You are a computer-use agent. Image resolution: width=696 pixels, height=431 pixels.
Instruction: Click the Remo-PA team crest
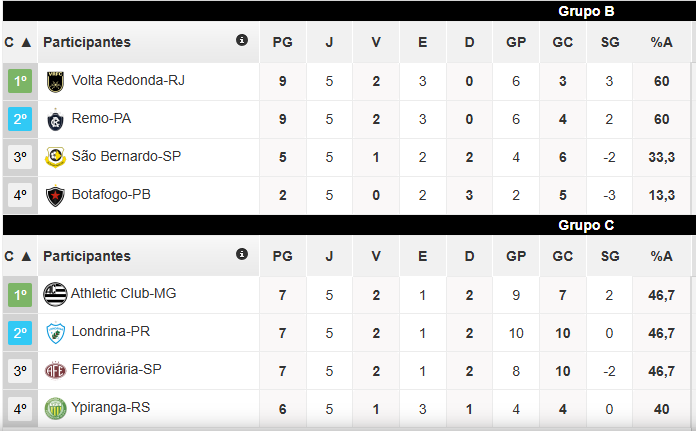coord(55,119)
